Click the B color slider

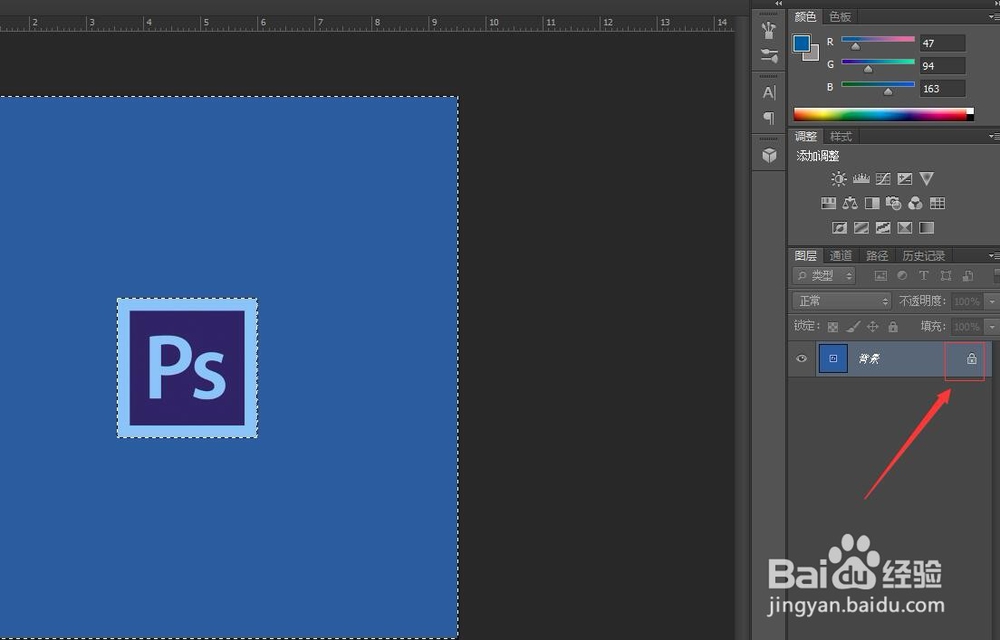878,85
